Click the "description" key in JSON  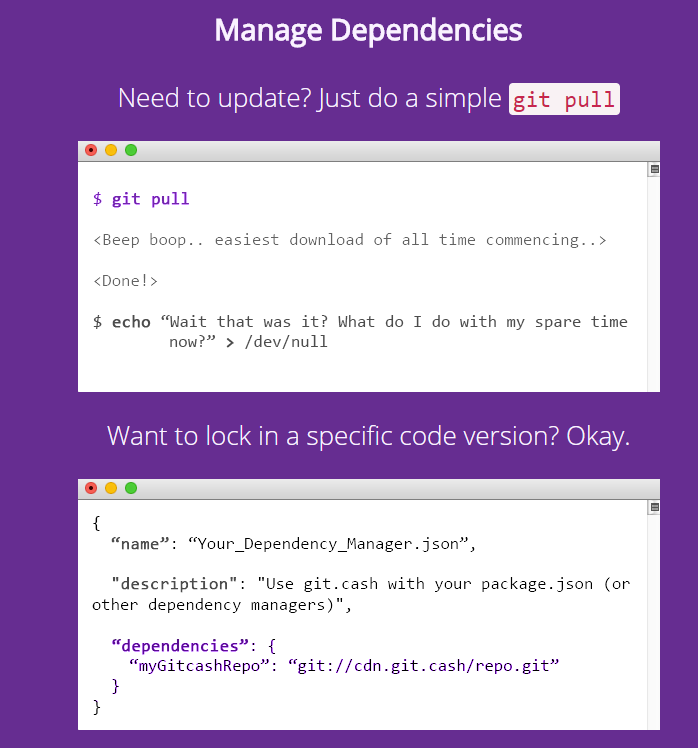[174, 584]
